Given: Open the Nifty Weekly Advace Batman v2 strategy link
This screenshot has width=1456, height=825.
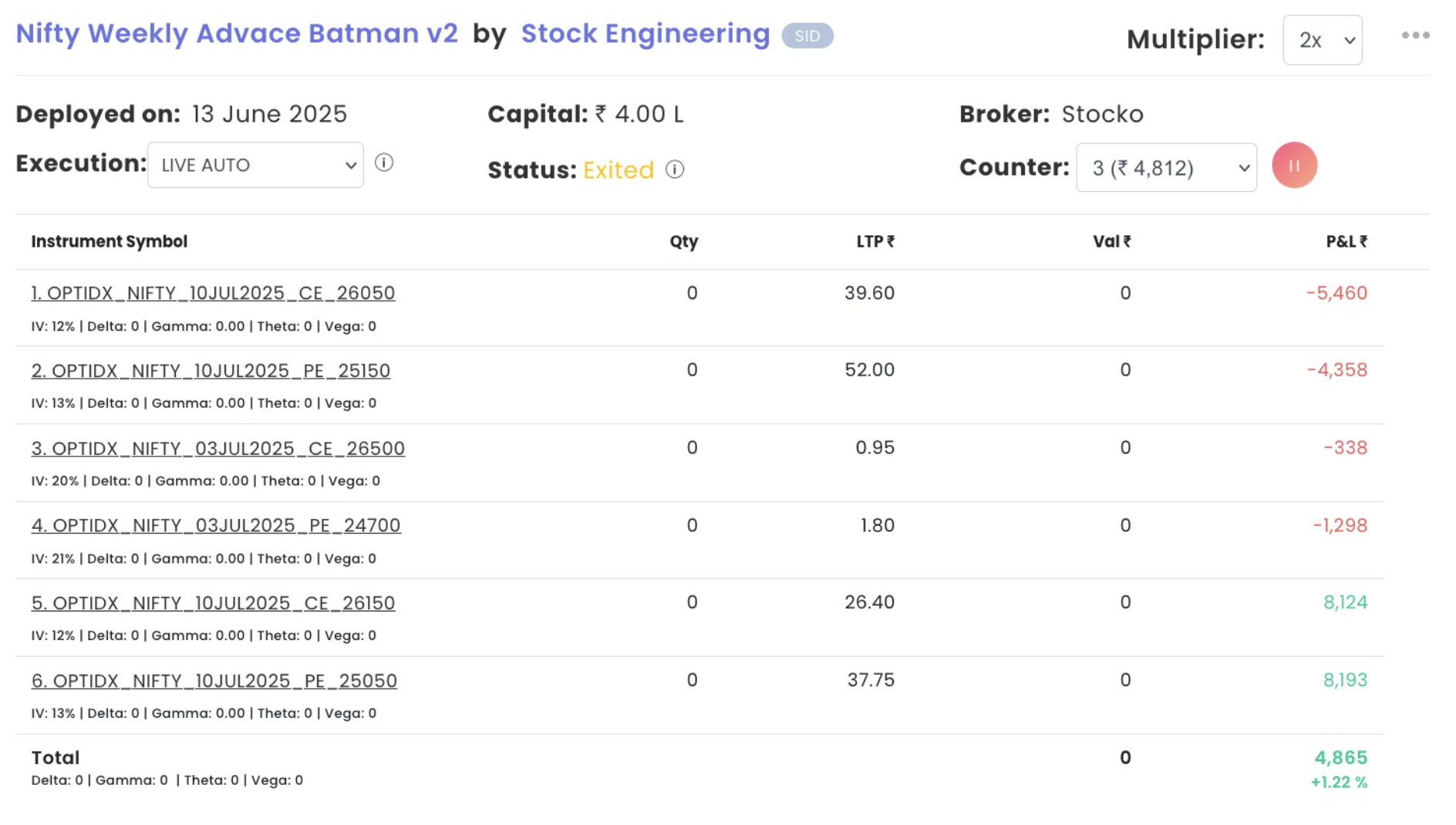Looking at the screenshot, I should [x=237, y=34].
